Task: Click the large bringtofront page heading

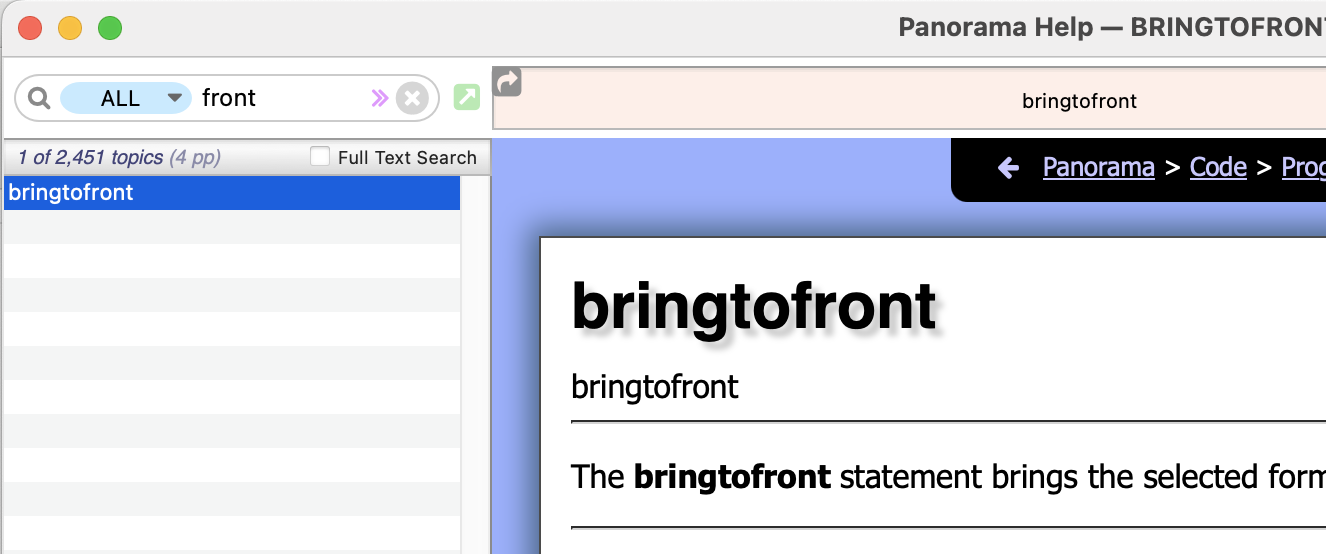Action: 753,306
